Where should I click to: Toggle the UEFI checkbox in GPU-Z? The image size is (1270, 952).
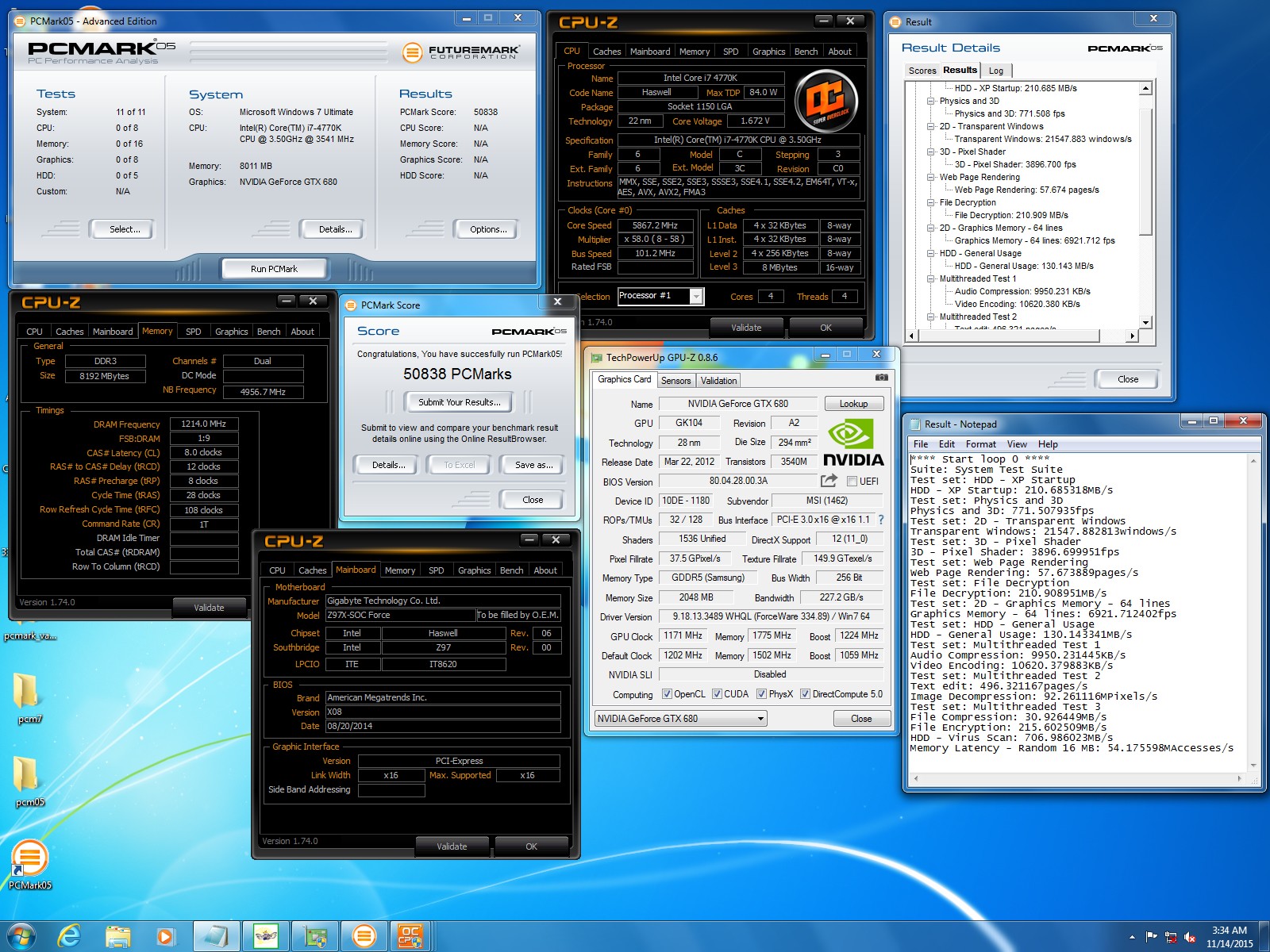pyautogui.click(x=852, y=482)
